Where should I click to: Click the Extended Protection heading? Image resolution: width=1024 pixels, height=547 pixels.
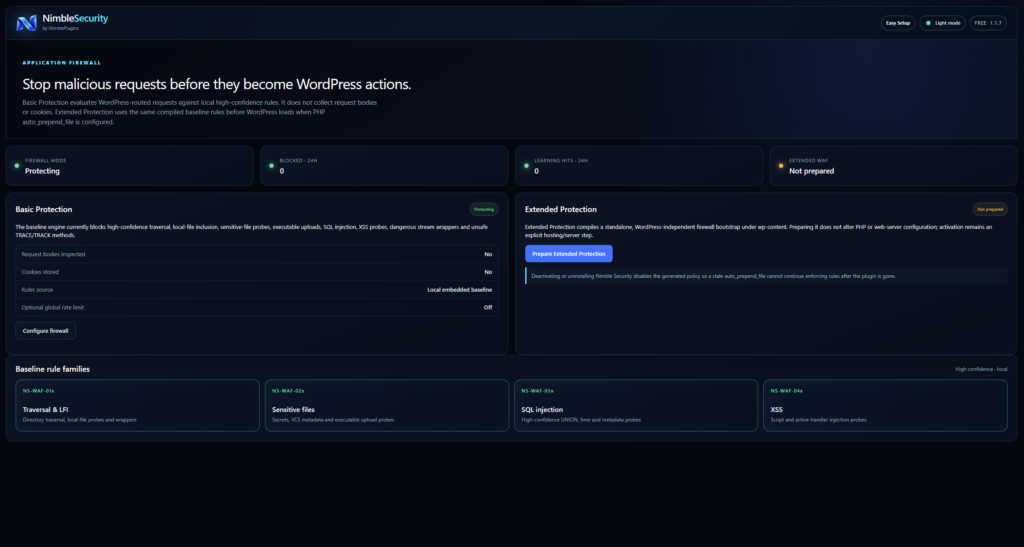coord(560,210)
